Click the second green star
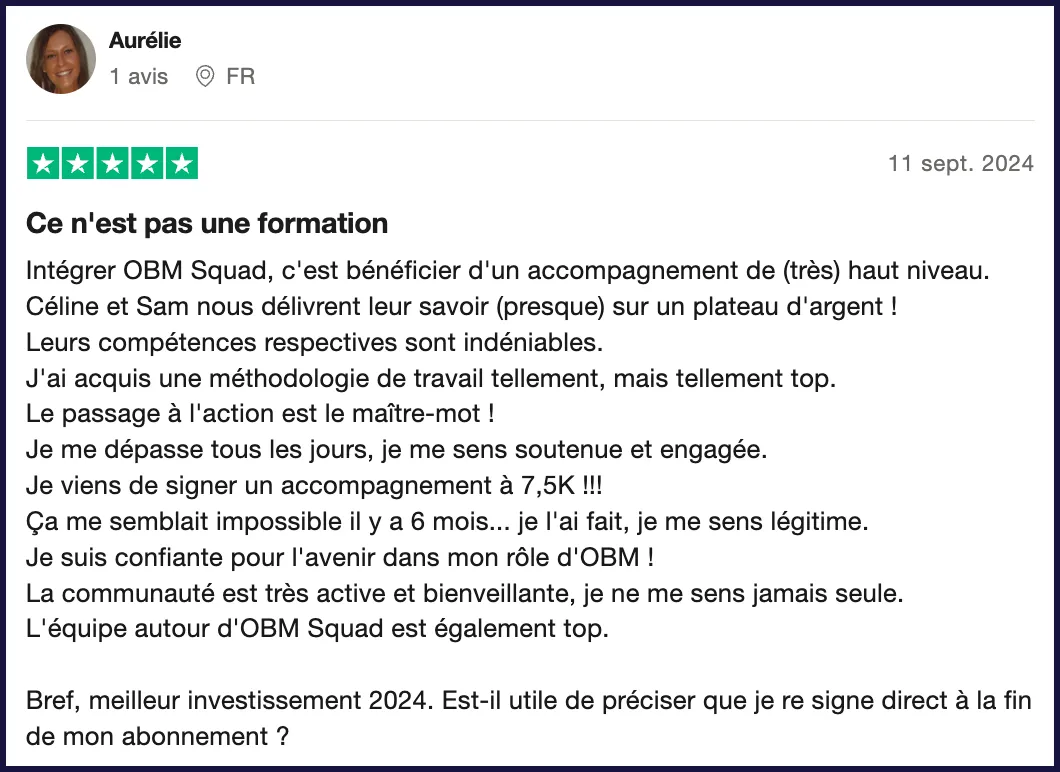This screenshot has height=772, width=1060. tap(78, 163)
